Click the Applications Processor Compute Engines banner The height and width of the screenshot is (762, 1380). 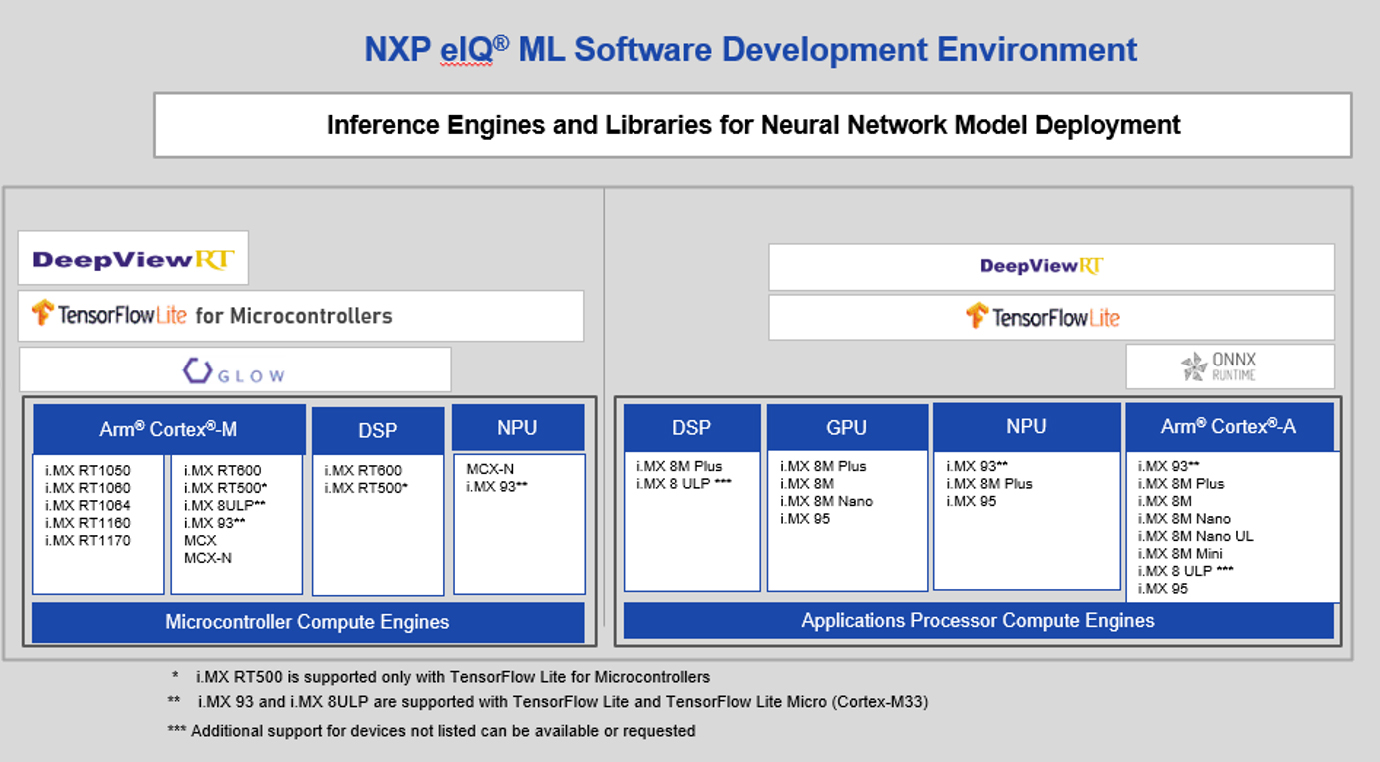click(977, 621)
